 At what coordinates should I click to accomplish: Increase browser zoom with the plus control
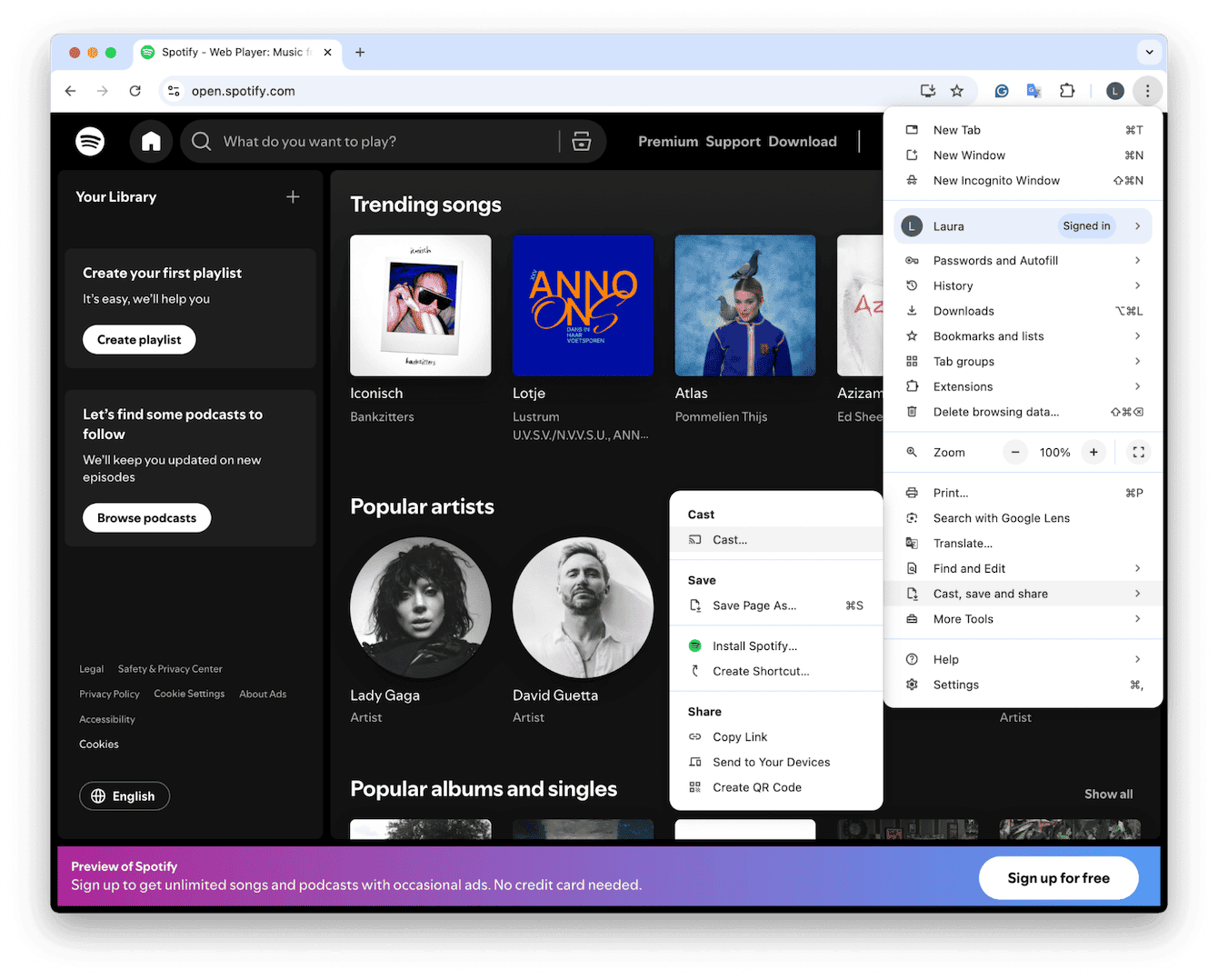coord(1093,452)
